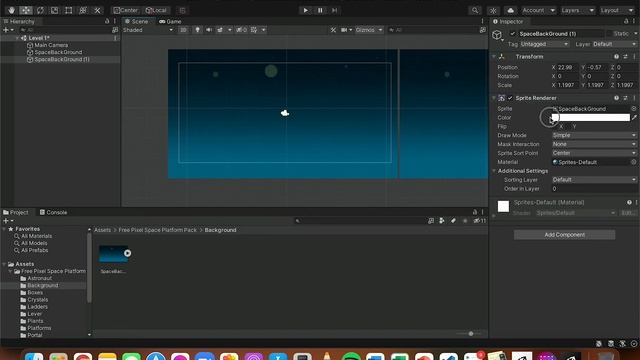Select the Transform tool

83,10
